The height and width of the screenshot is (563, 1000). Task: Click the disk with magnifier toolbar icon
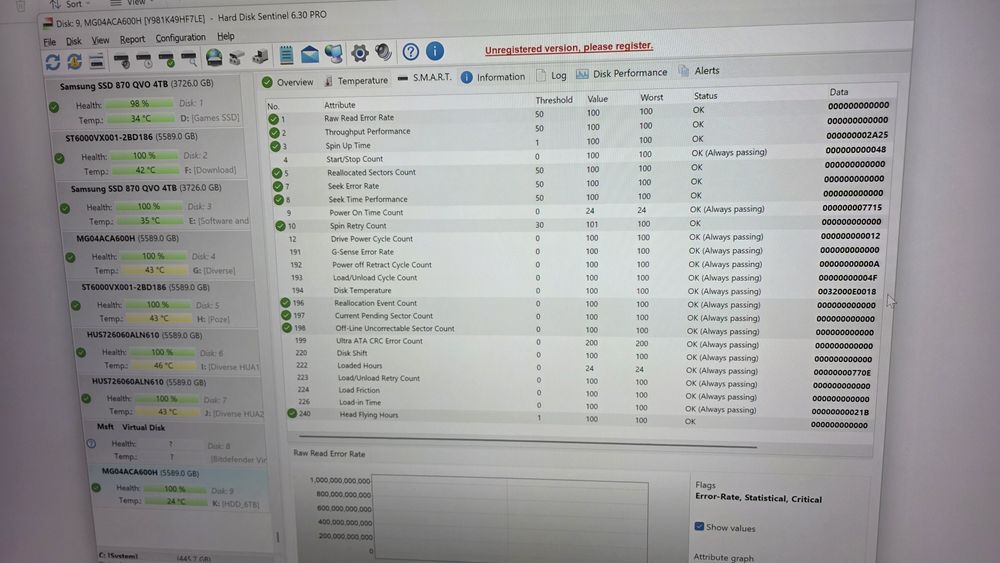(x=189, y=60)
